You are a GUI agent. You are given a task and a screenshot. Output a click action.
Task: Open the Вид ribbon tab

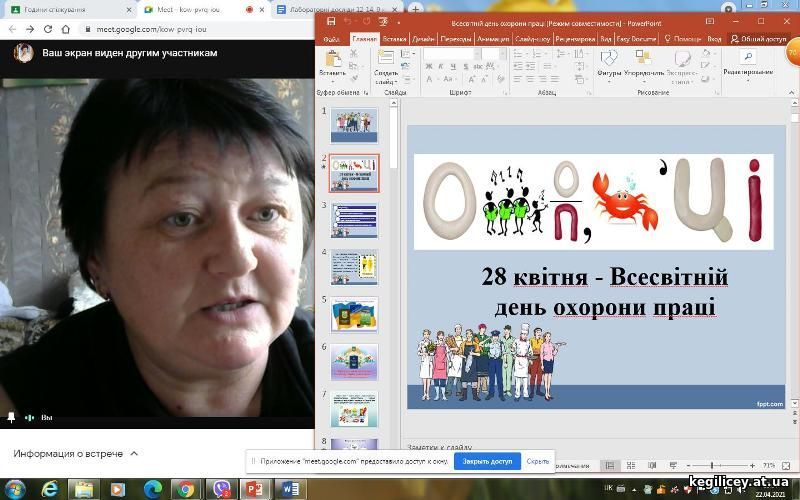tap(606, 39)
